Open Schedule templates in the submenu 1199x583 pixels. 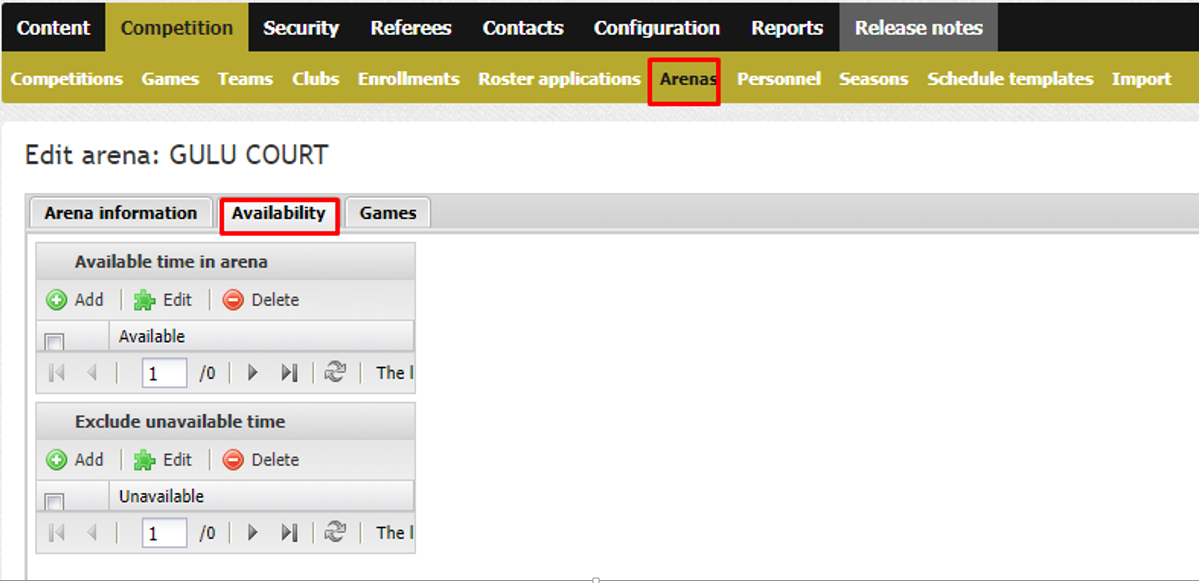1010,79
